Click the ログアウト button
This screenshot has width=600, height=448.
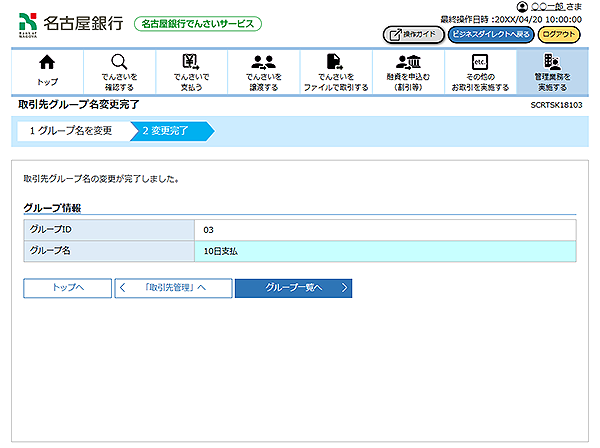click(559, 34)
